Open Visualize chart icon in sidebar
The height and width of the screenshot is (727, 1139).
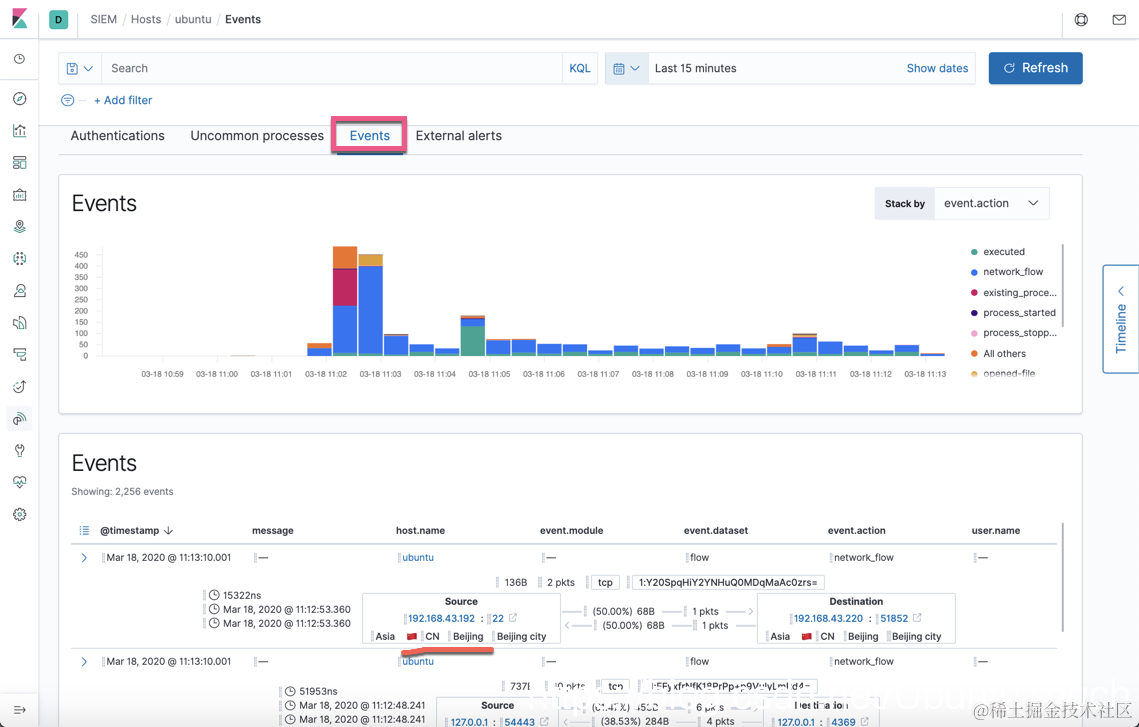[20, 131]
